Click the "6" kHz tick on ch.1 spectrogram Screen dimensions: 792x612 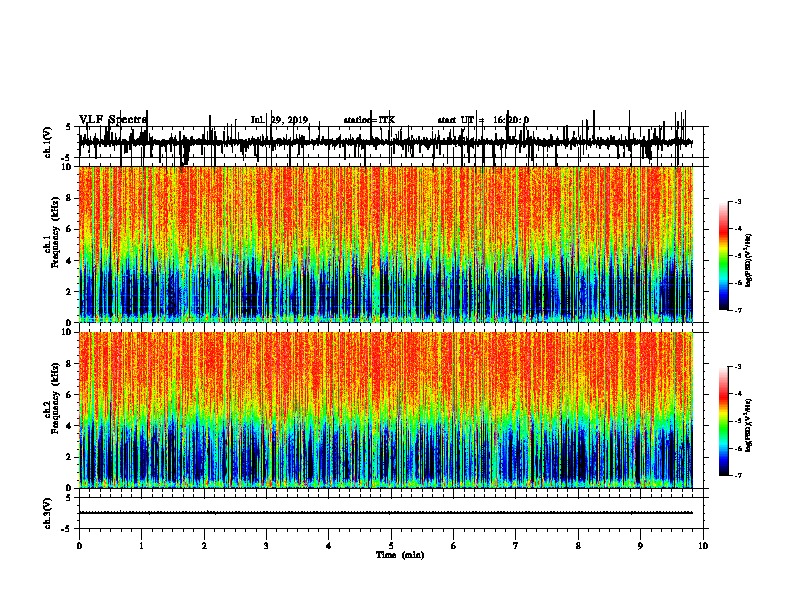pos(70,230)
